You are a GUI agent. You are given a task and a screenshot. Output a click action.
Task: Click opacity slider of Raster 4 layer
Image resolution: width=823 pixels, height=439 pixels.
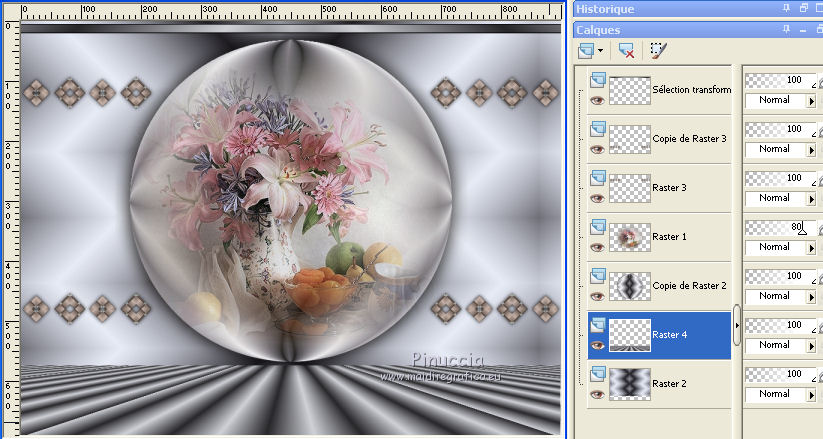[780, 325]
